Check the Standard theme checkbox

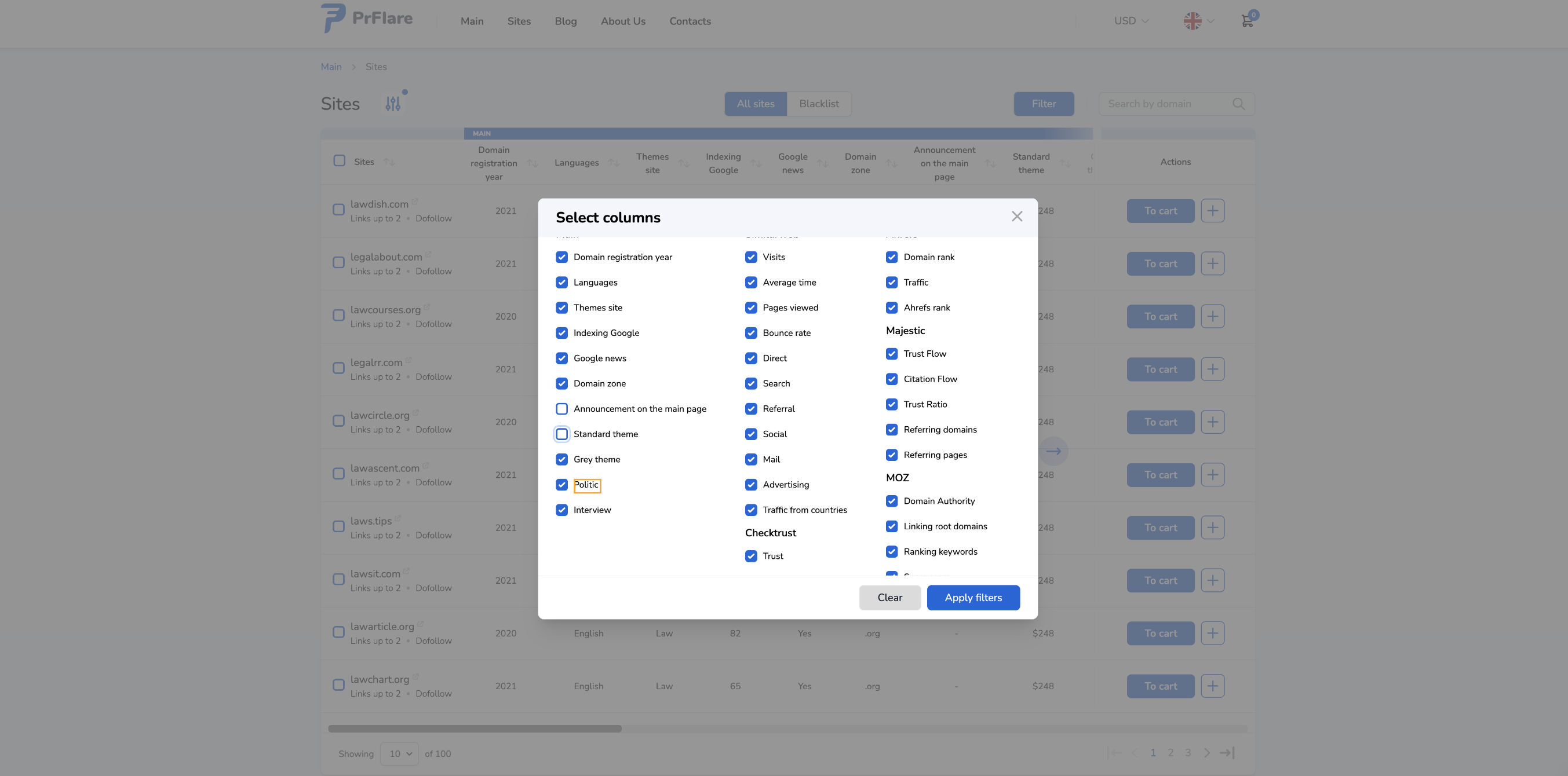pos(562,434)
